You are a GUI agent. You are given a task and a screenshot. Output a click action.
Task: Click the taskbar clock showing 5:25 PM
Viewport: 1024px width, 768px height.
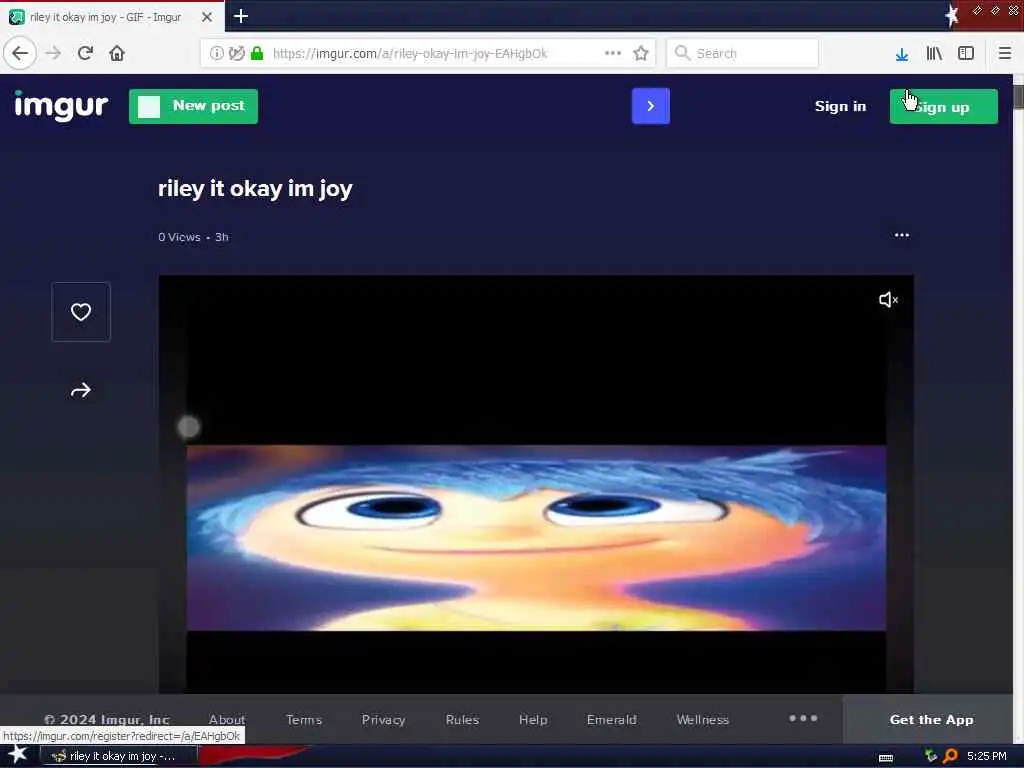pyautogui.click(x=987, y=756)
